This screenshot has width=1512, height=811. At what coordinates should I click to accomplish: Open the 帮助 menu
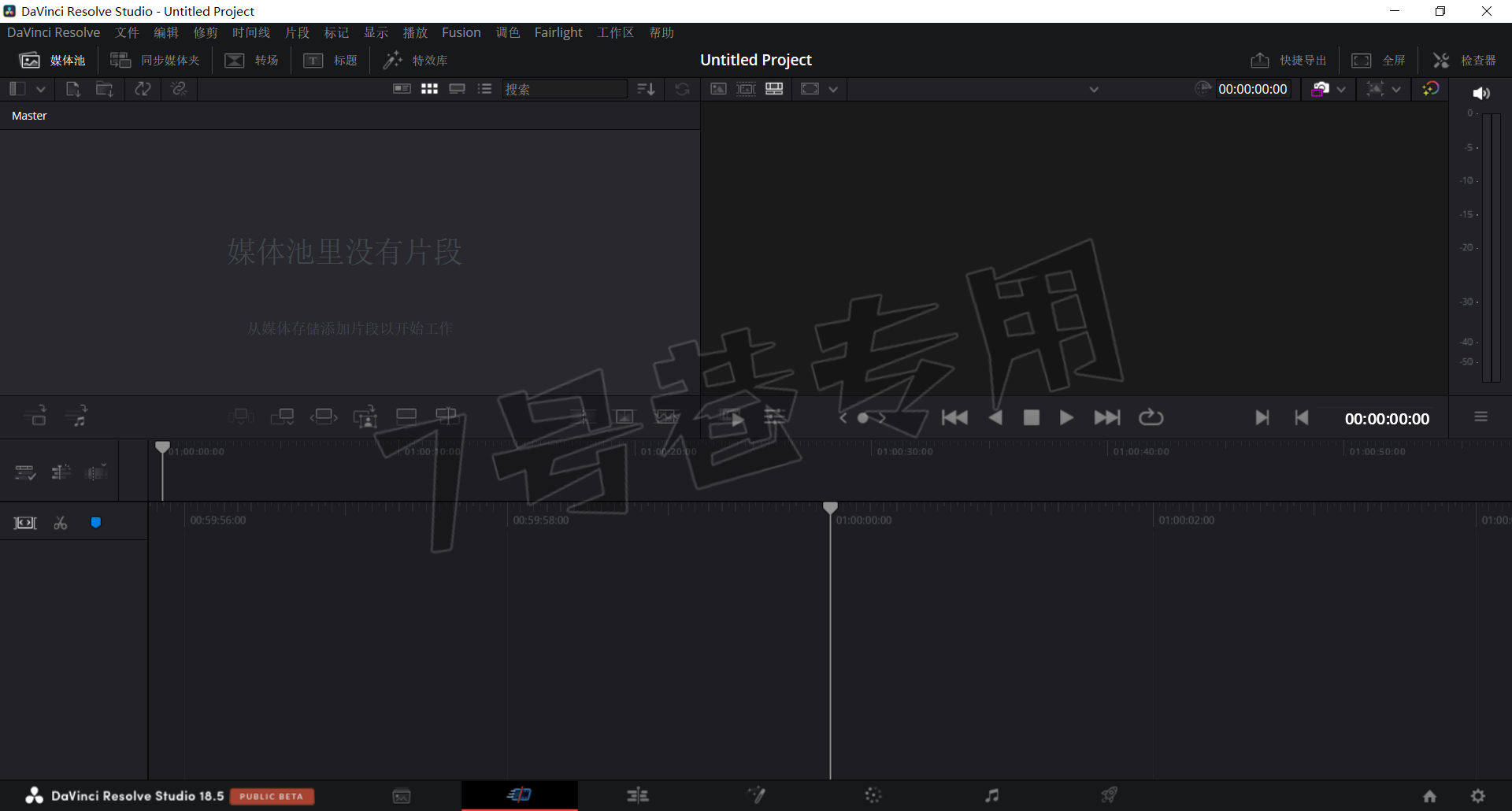[x=661, y=32]
